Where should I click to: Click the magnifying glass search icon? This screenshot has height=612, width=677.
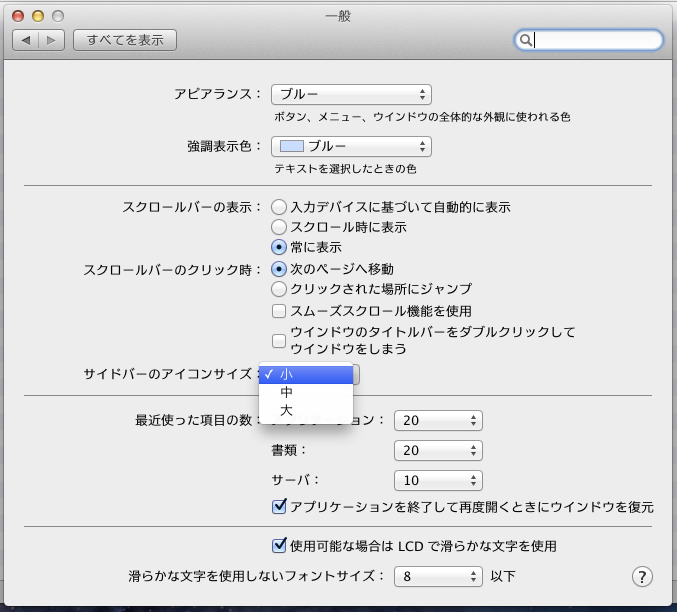pos(525,40)
